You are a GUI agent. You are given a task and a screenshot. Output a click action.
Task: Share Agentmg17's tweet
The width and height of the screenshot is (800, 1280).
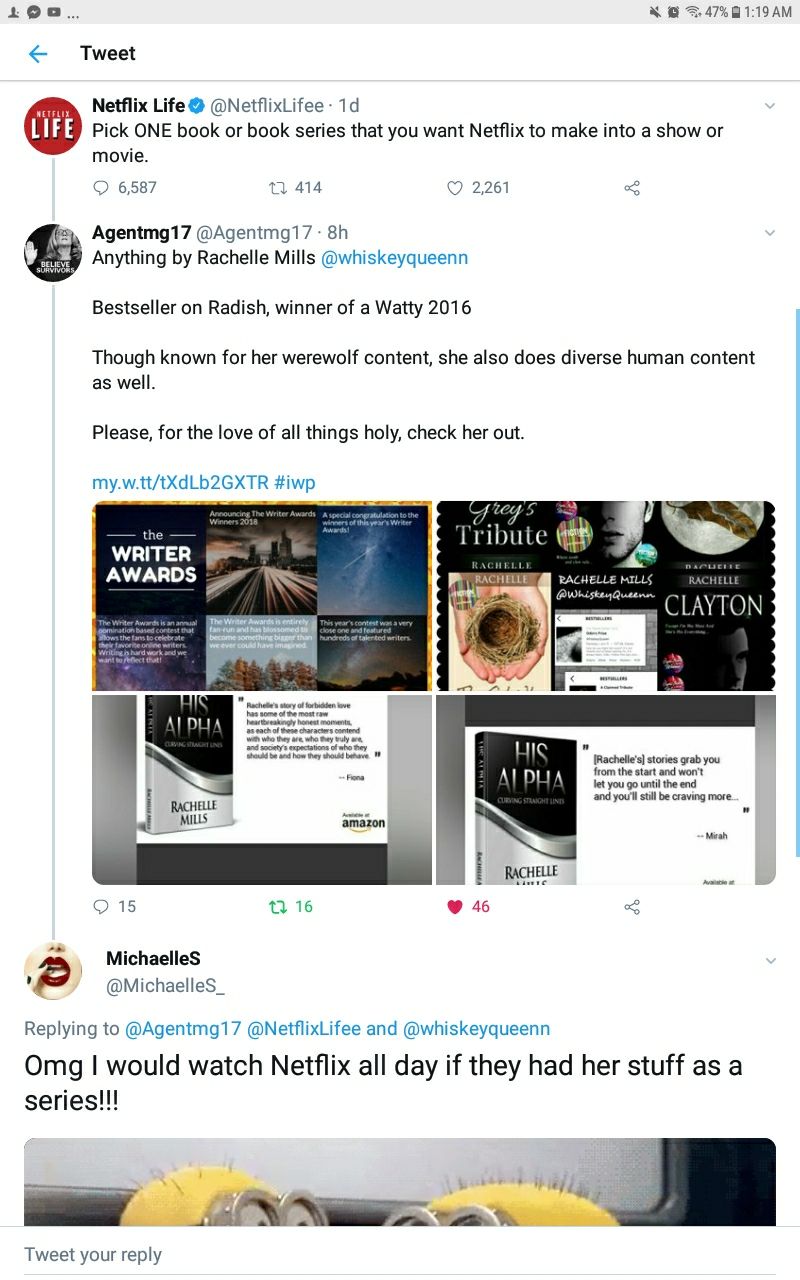[x=631, y=906]
